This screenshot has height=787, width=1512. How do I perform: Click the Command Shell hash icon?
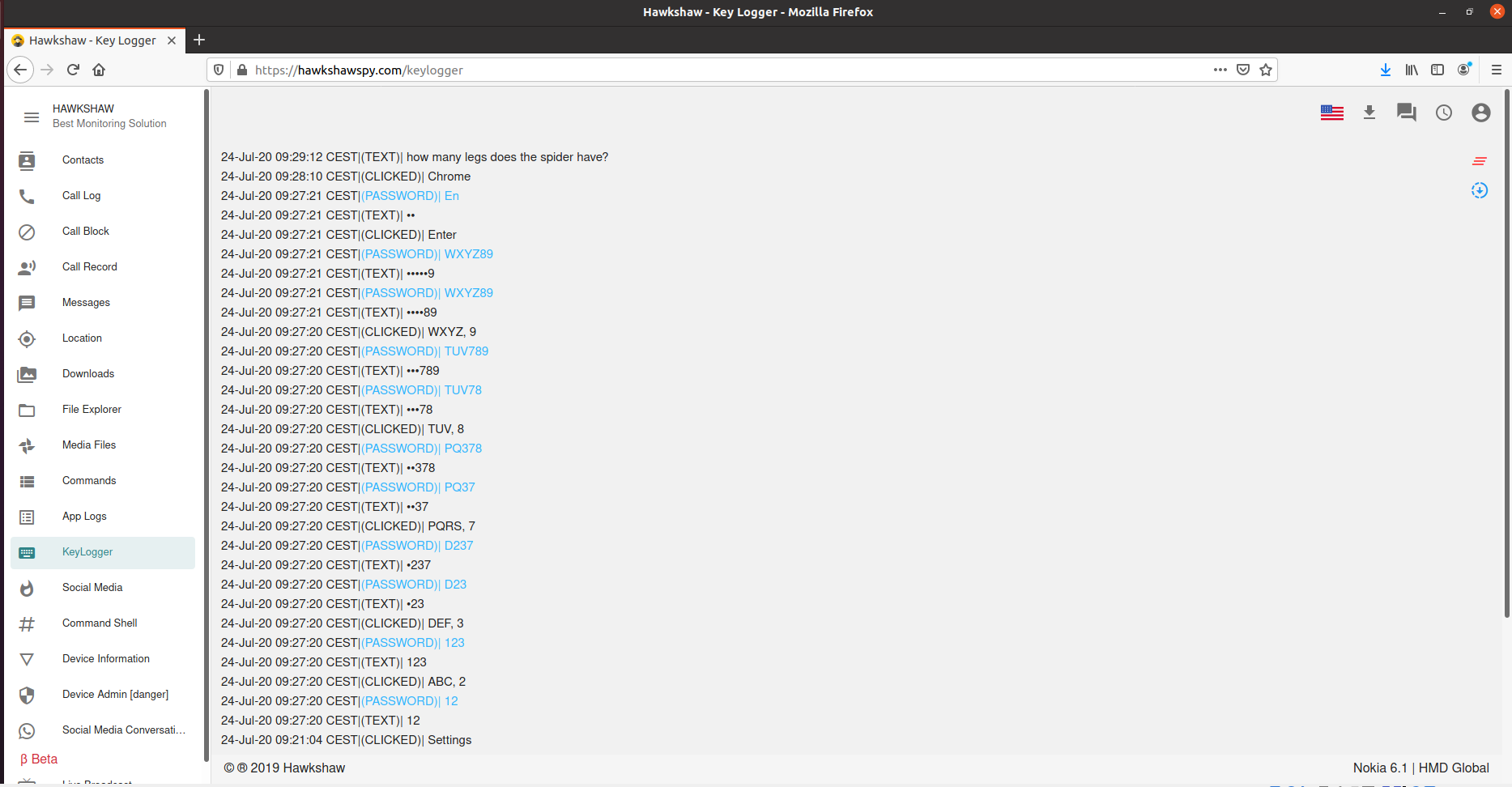click(x=27, y=623)
